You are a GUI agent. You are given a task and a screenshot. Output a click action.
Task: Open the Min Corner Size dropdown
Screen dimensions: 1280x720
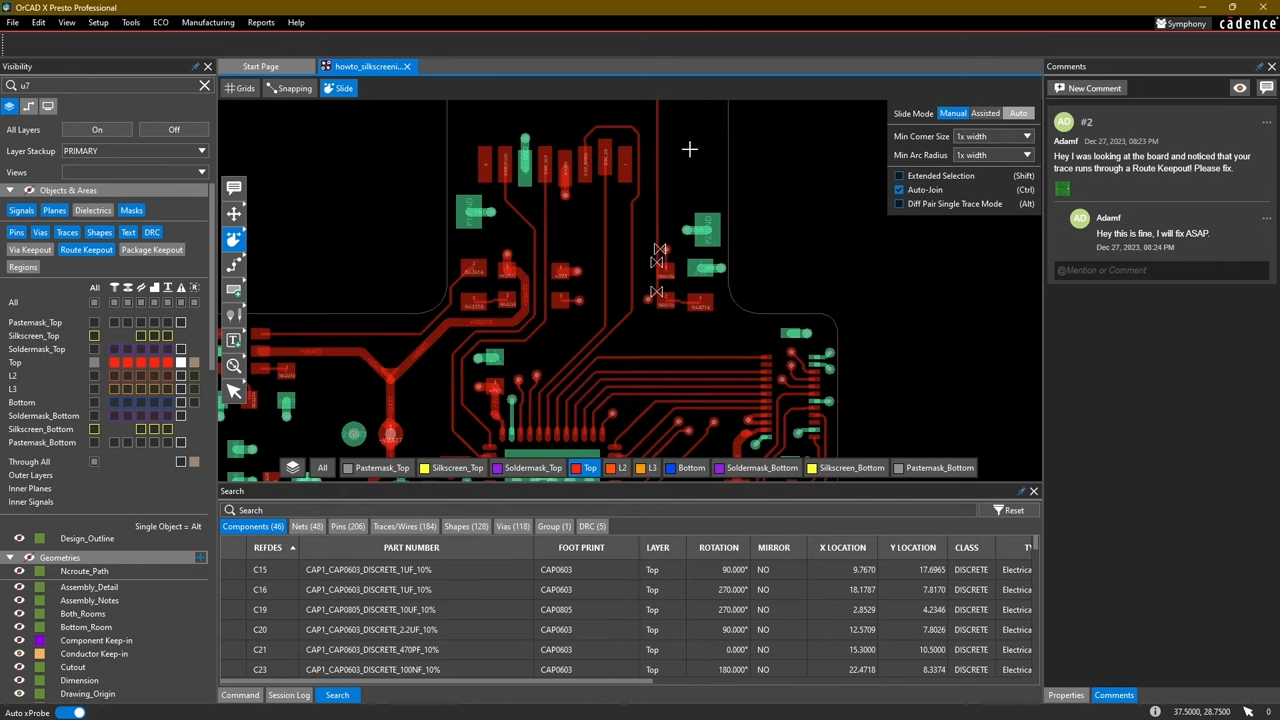993,137
